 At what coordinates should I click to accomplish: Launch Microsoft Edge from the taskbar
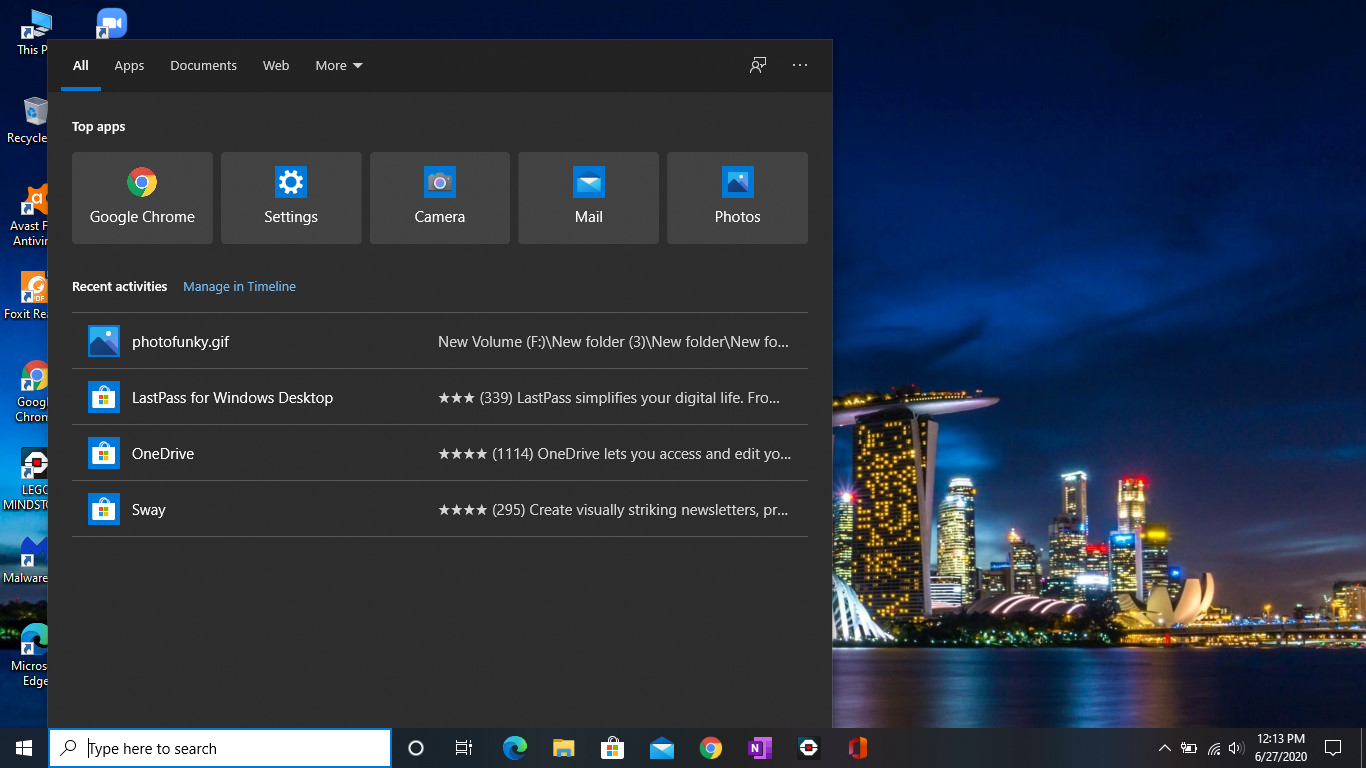point(515,748)
